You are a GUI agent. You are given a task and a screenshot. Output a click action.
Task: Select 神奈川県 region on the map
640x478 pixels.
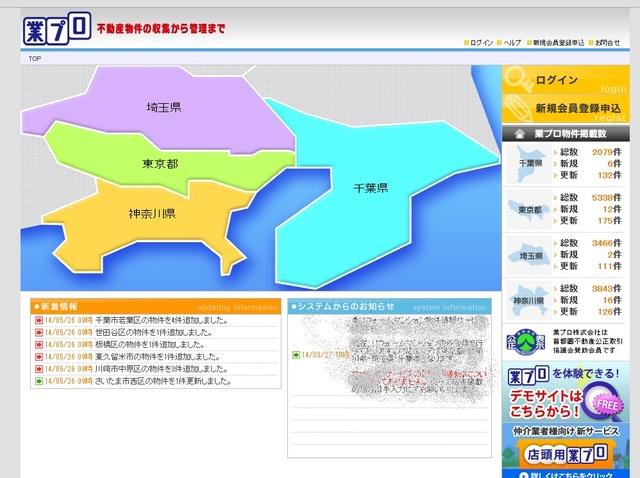click(x=152, y=213)
